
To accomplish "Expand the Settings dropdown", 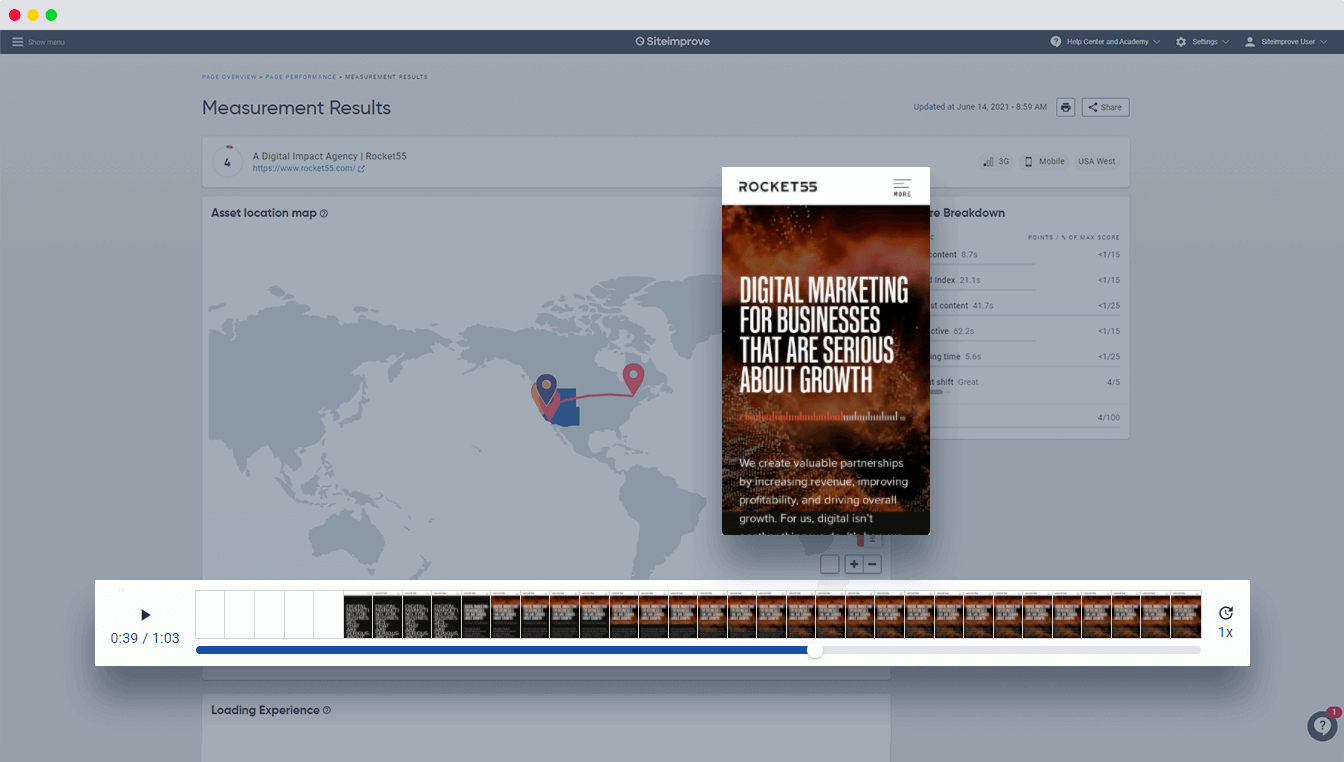I will pyautogui.click(x=1202, y=42).
